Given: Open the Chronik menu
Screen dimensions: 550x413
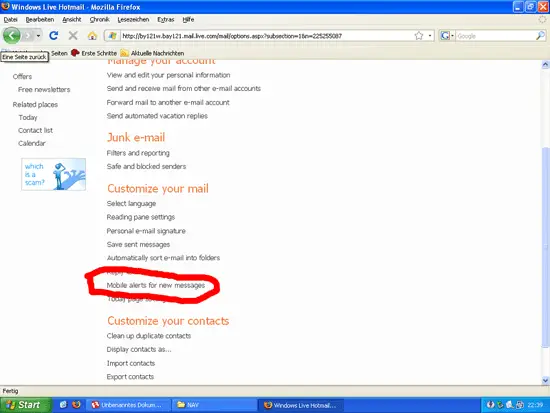Looking at the screenshot, I should (99, 20).
